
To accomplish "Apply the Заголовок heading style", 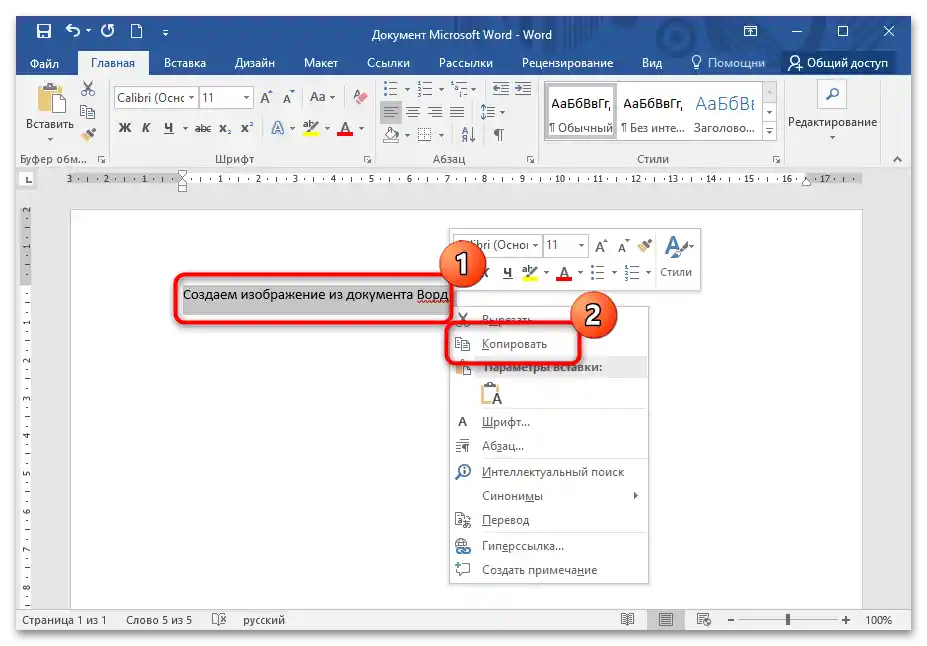I will tap(725, 112).
